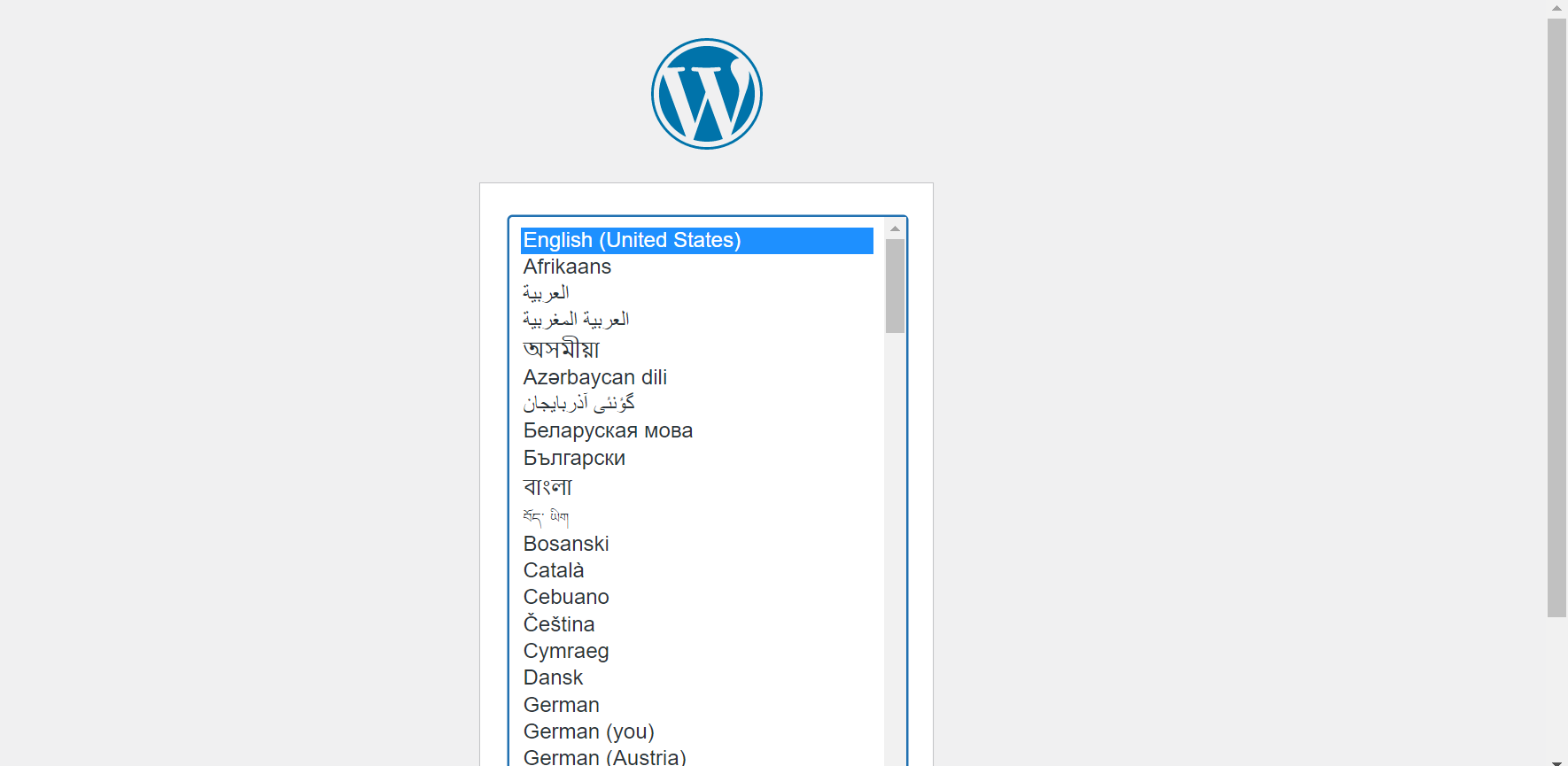Select German (you) language
The image size is (1568, 766).
tap(697, 731)
